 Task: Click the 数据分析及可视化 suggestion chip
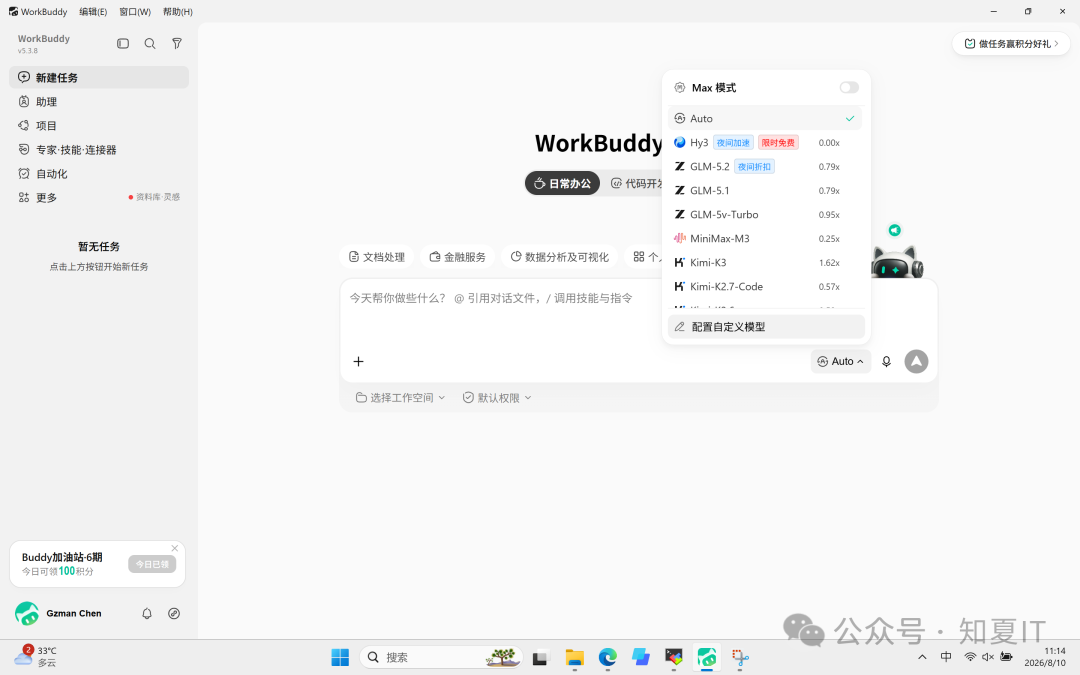click(559, 257)
